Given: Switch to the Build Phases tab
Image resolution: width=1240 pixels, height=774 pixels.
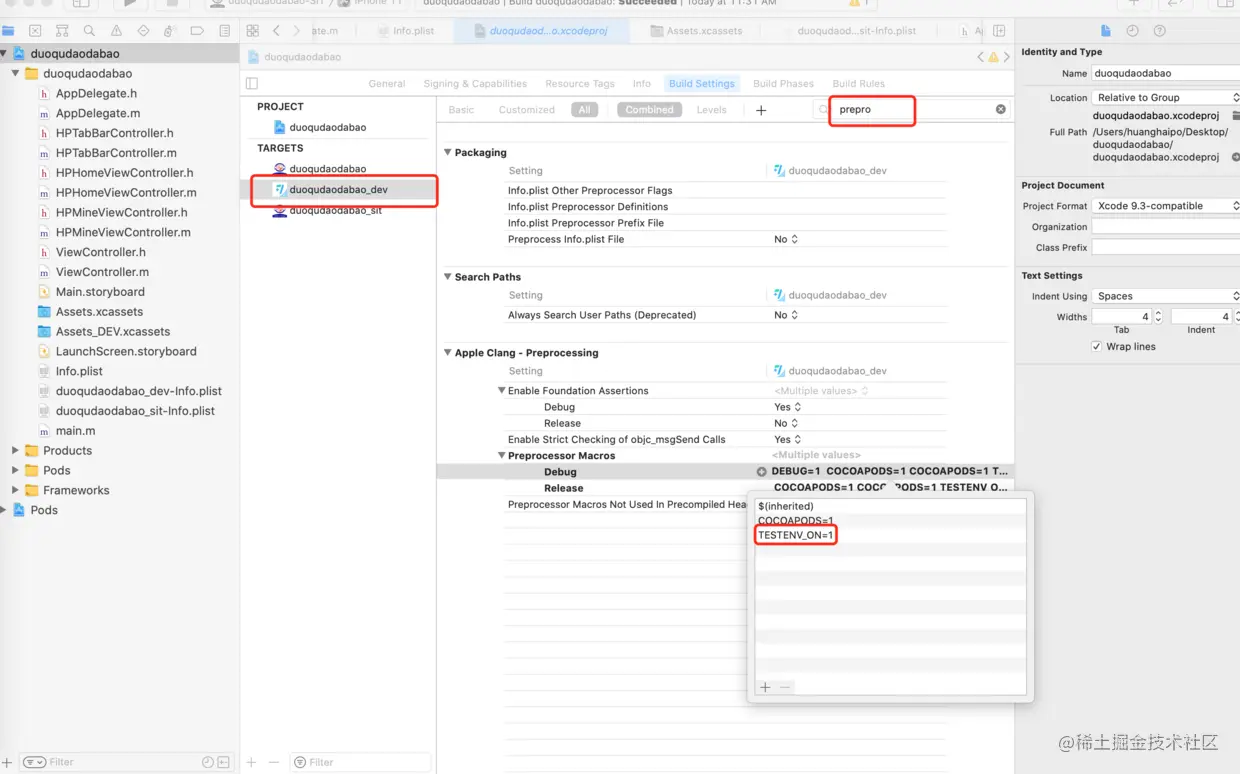Looking at the screenshot, I should tap(783, 84).
